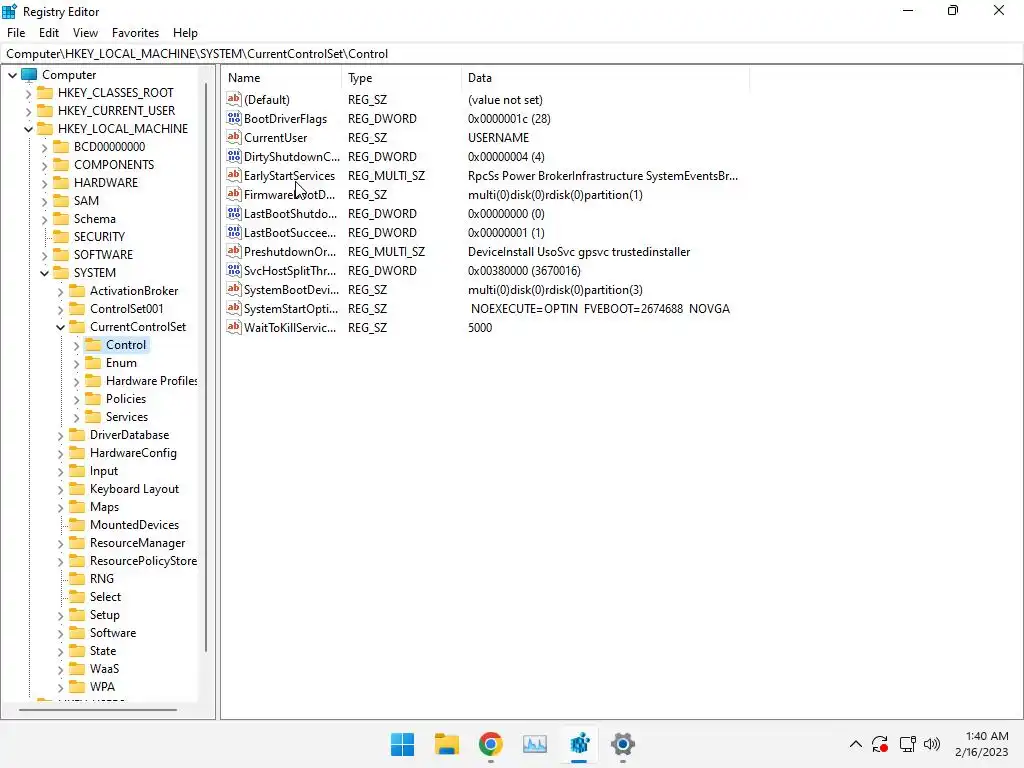Collapse the Computer root node
This screenshot has width=1024, height=768.
[x=12, y=75]
